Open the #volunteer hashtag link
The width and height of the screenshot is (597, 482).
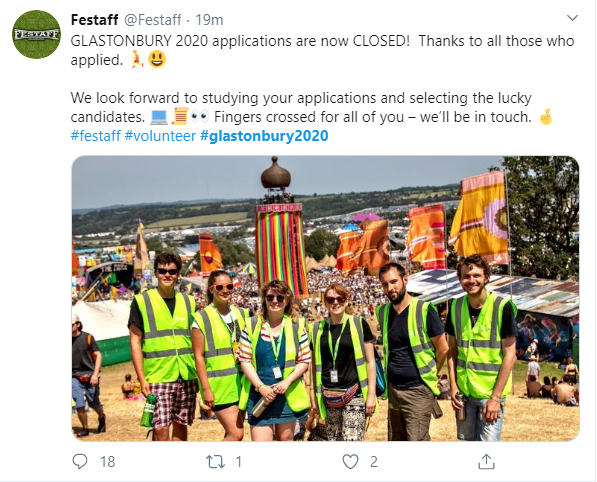160,136
